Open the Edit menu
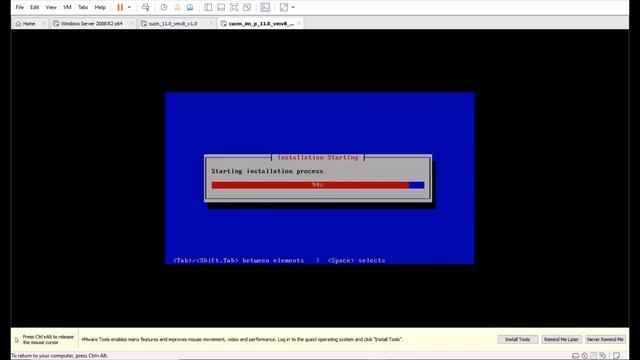This screenshot has width=640, height=360. point(35,7)
